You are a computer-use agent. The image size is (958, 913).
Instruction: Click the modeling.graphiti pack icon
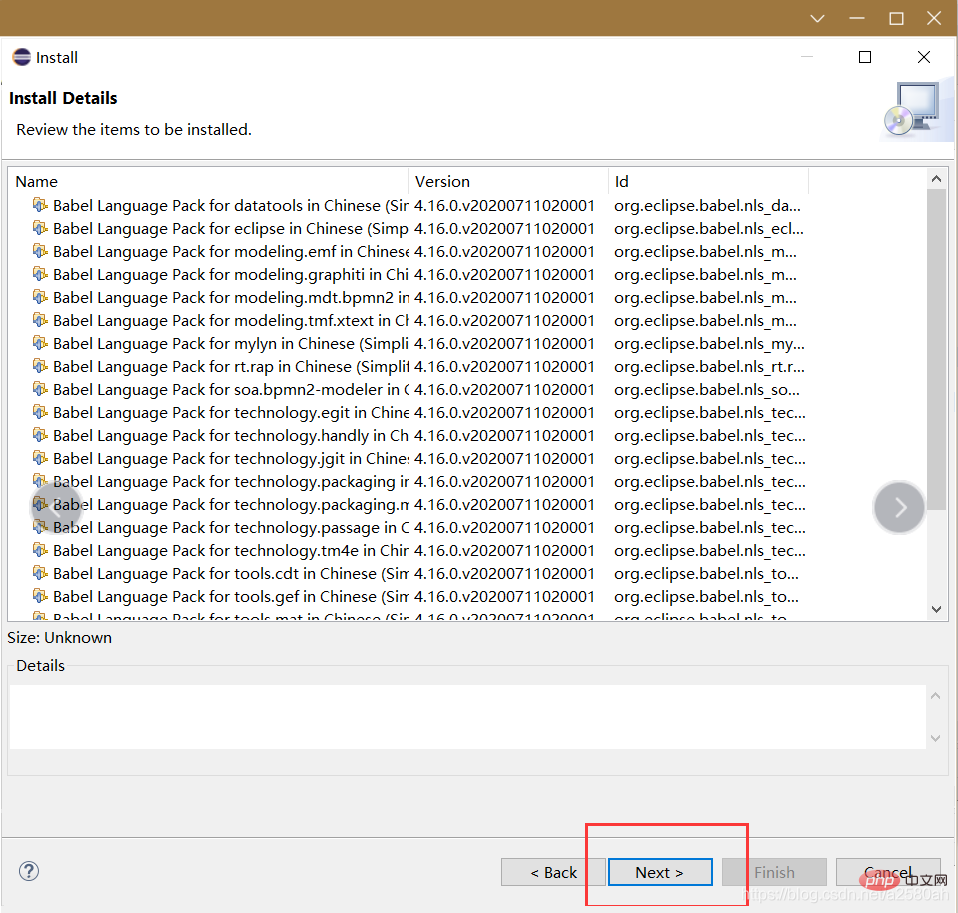point(40,274)
